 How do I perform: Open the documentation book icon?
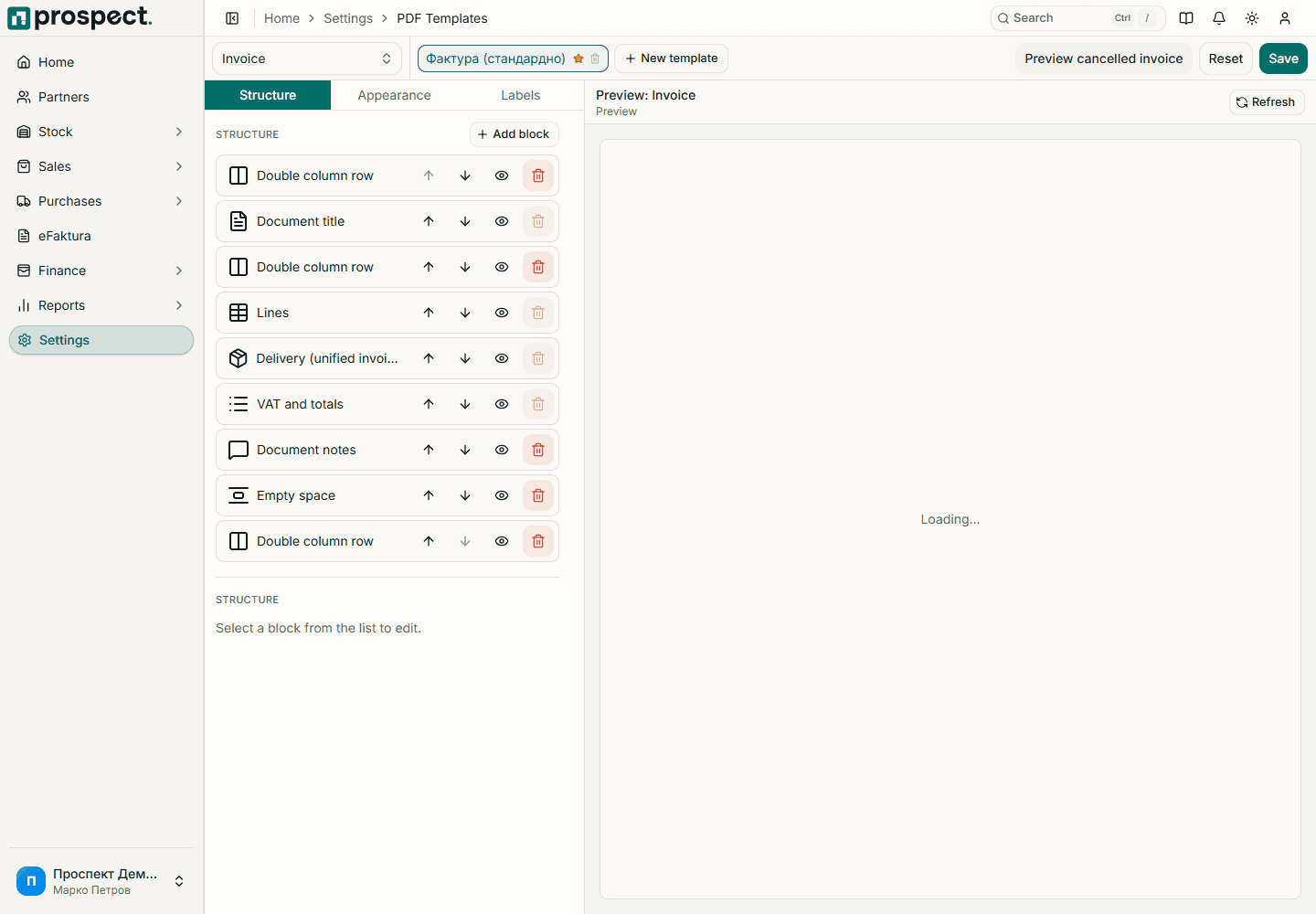1186,18
